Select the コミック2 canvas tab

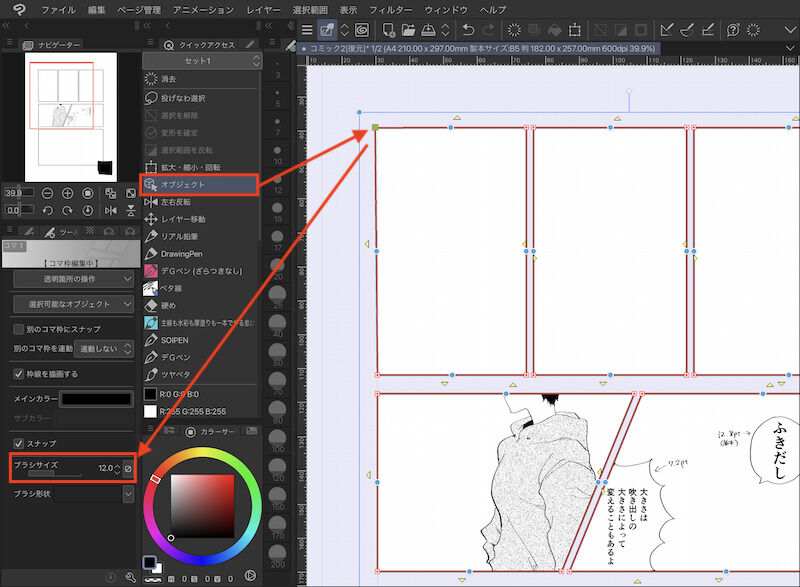pos(479,49)
